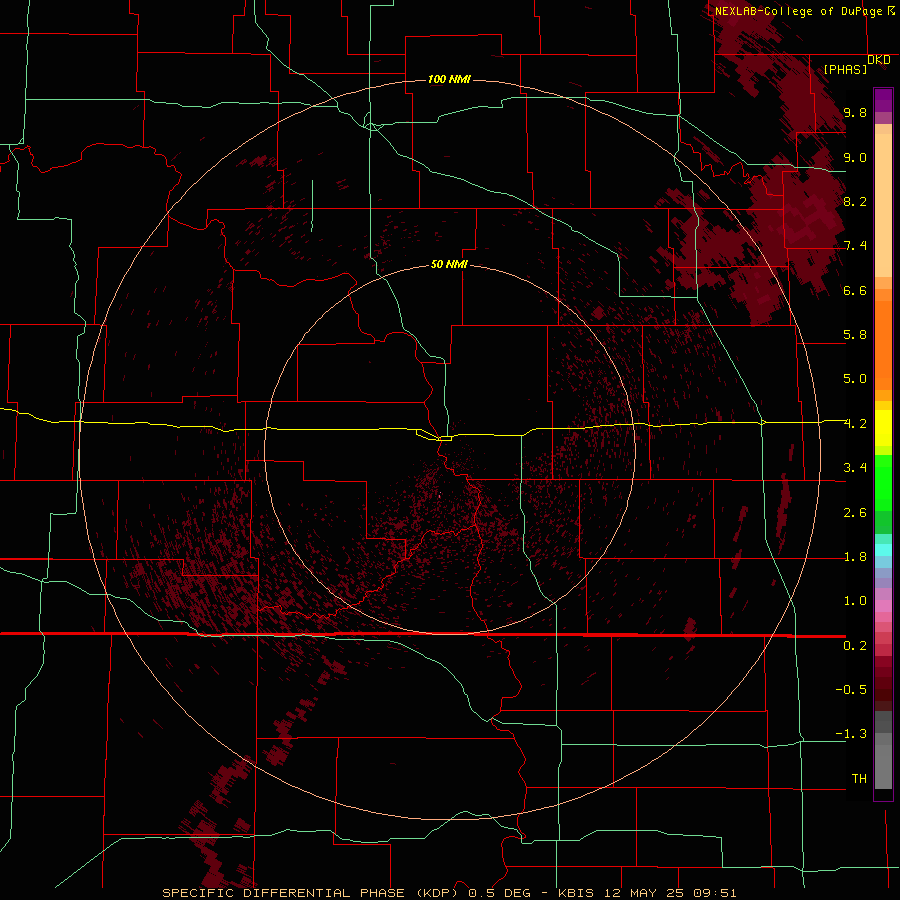Click the TH legend label
900x900 pixels.
pos(859,779)
